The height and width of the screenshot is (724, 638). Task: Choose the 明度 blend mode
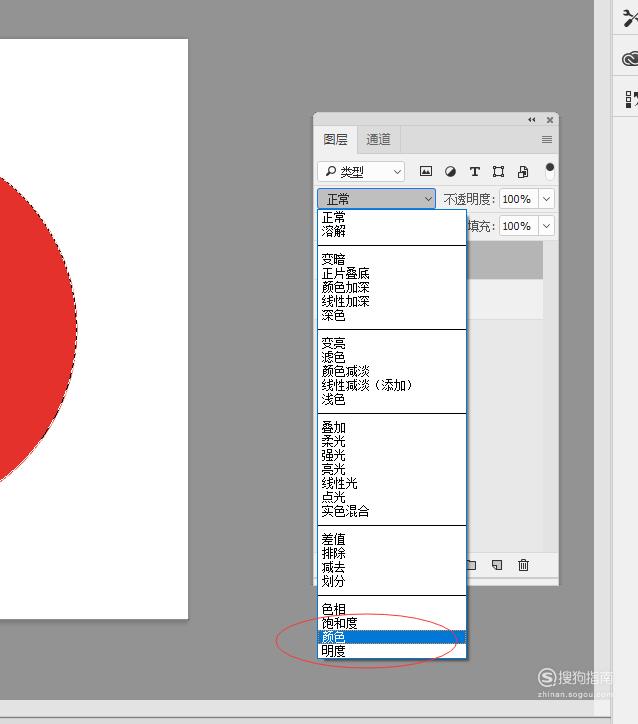[x=392, y=651]
